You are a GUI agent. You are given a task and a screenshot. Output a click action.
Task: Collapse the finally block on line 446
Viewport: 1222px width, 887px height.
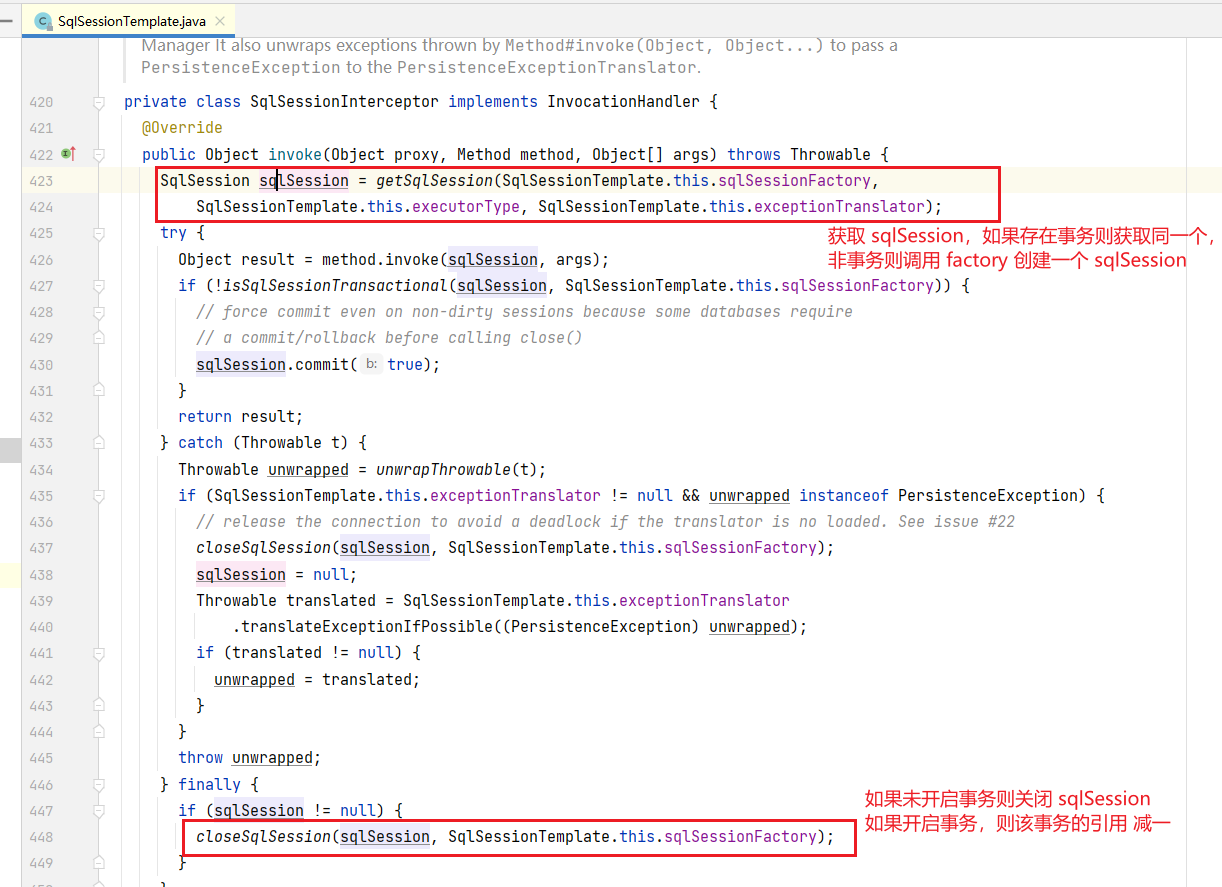(x=99, y=785)
